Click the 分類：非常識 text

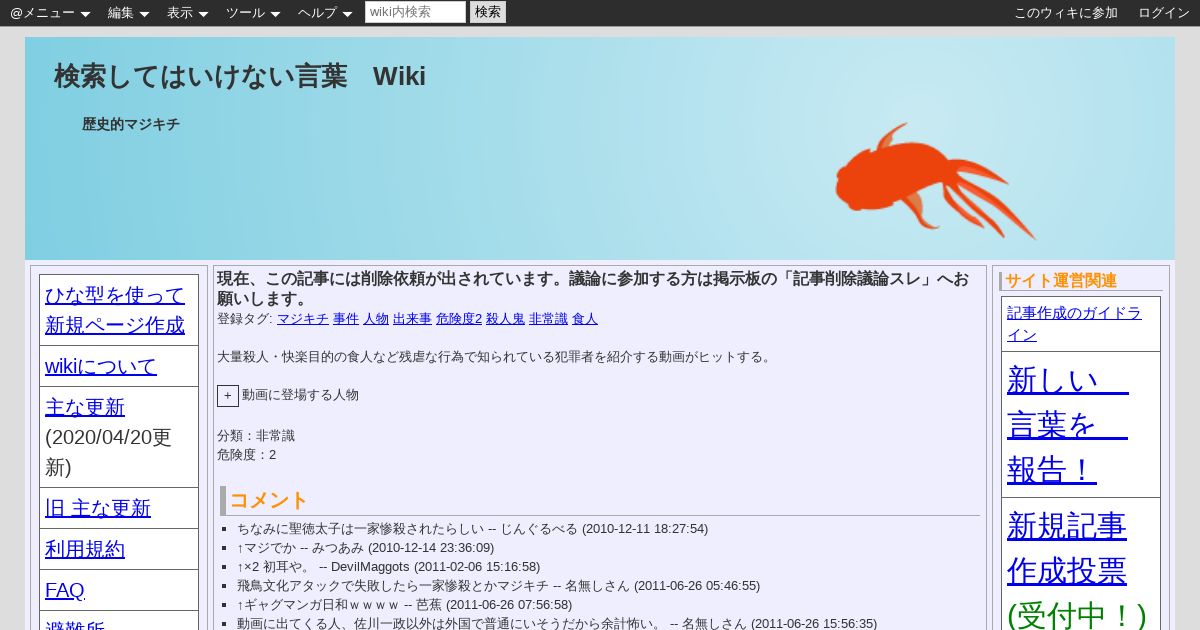pos(256,436)
